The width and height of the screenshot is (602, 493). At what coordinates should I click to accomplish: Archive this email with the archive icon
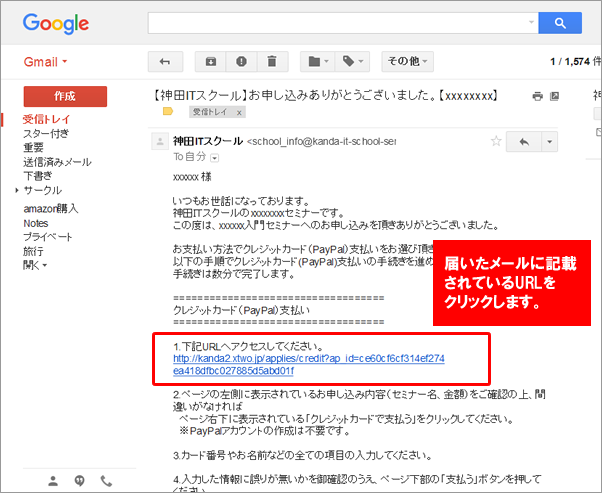[210, 61]
